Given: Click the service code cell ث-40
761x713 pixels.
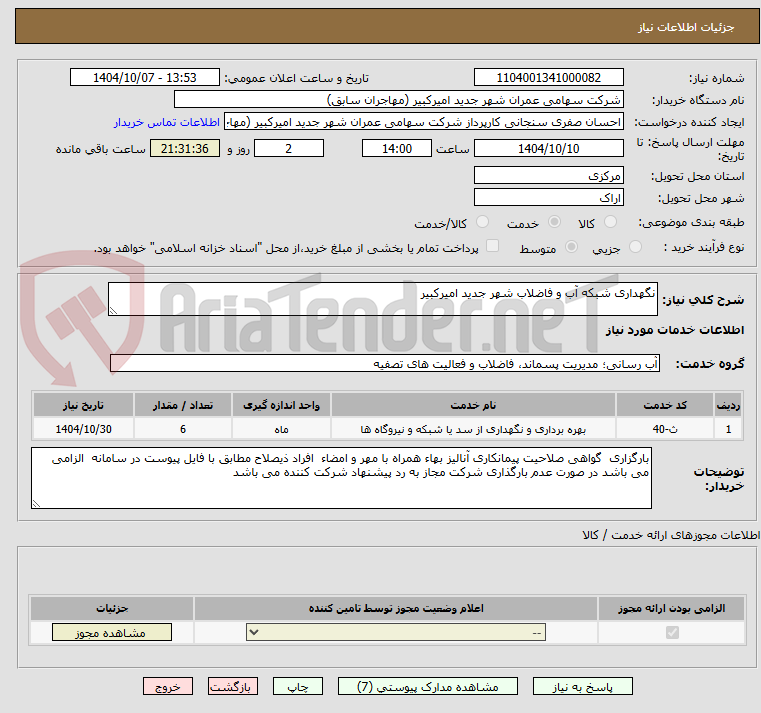Looking at the screenshot, I should coord(665,429).
